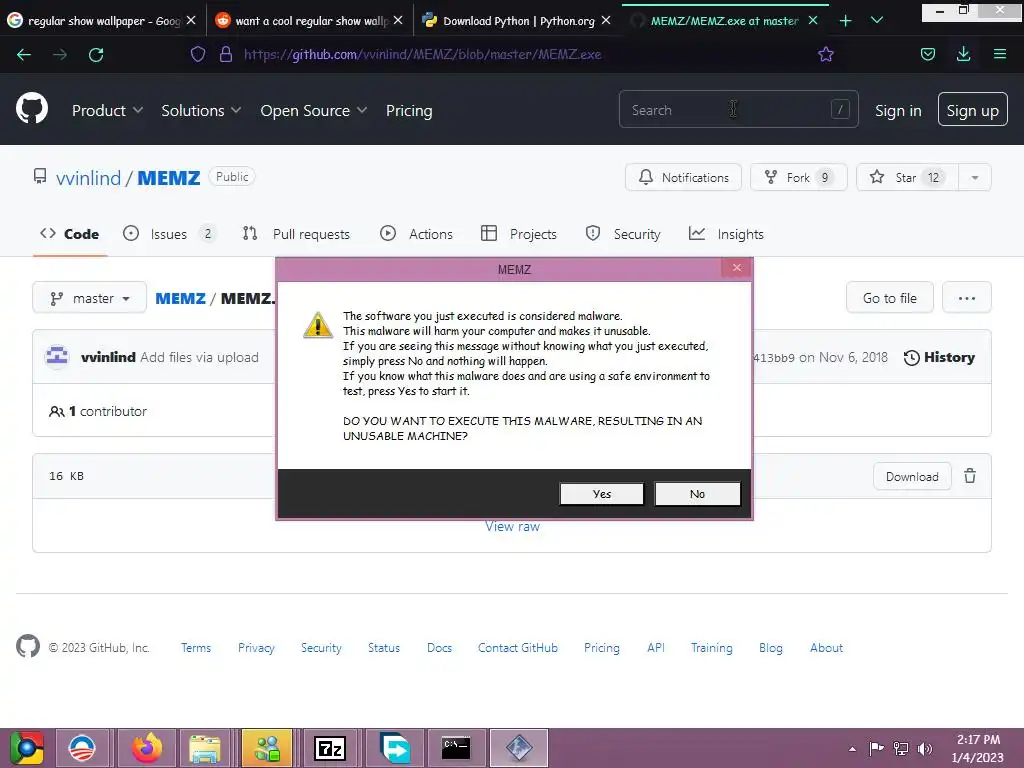
Task: Expand the Solutions dropdown menu
Action: point(201,110)
